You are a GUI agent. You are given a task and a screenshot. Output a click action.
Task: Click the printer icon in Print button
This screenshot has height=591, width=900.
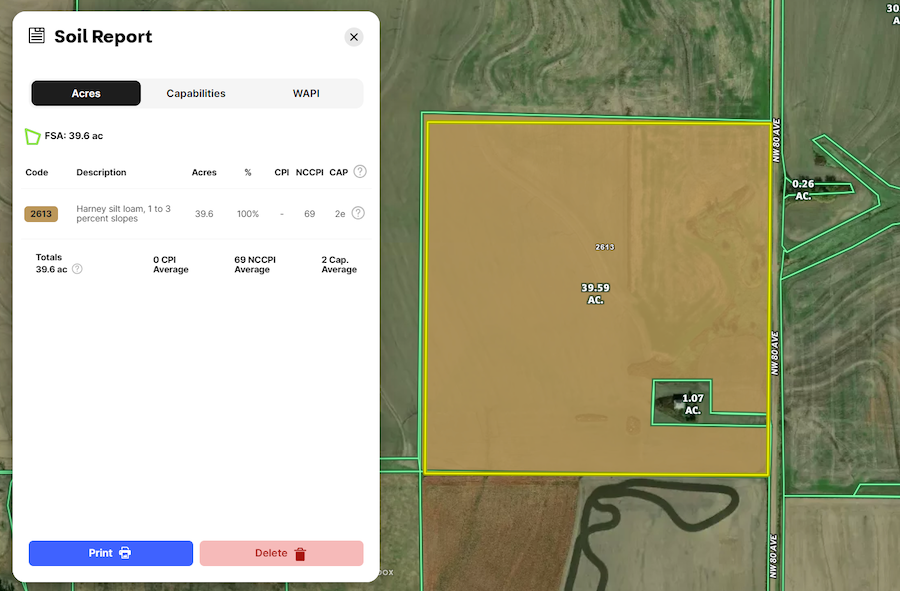coord(125,553)
